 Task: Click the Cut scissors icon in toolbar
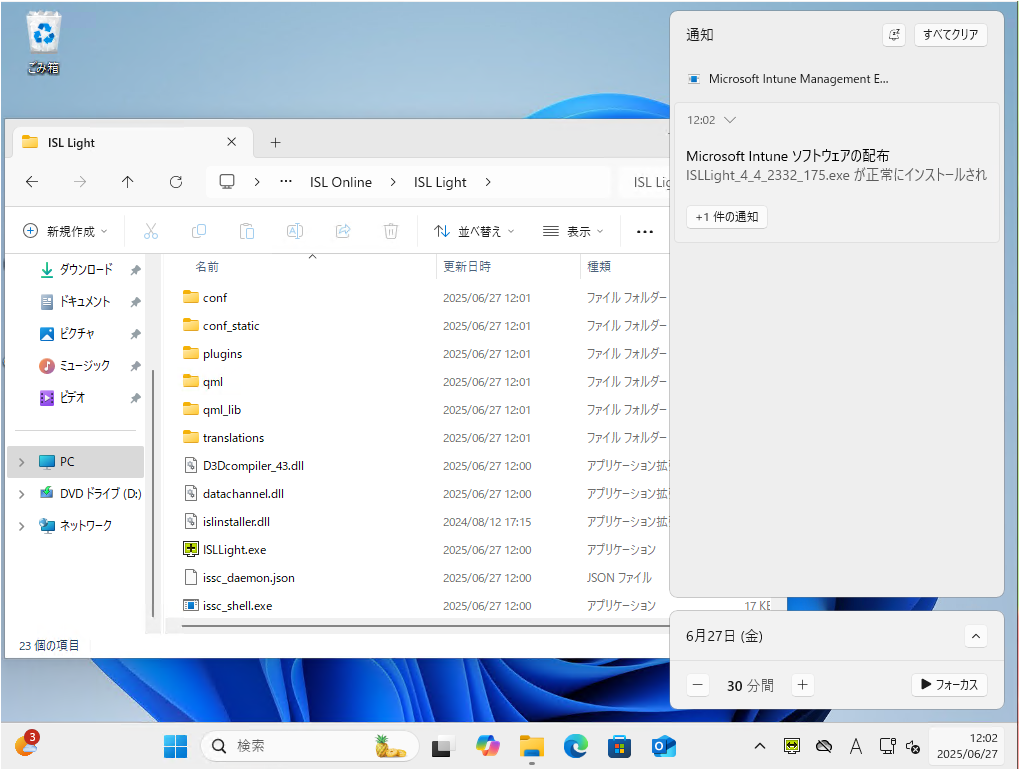(x=151, y=231)
